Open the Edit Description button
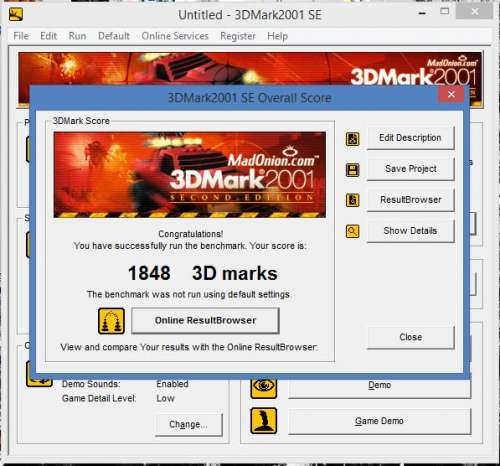 pos(410,138)
